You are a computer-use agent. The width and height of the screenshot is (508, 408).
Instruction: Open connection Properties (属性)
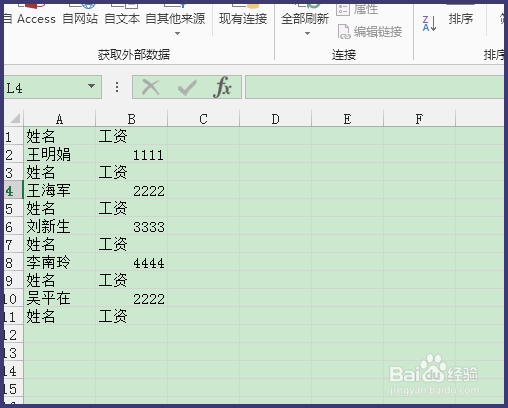(358, 9)
